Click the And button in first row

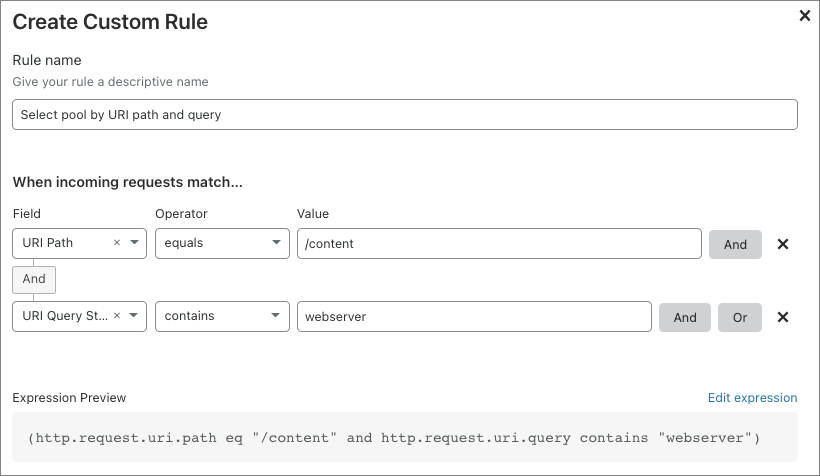pos(735,244)
